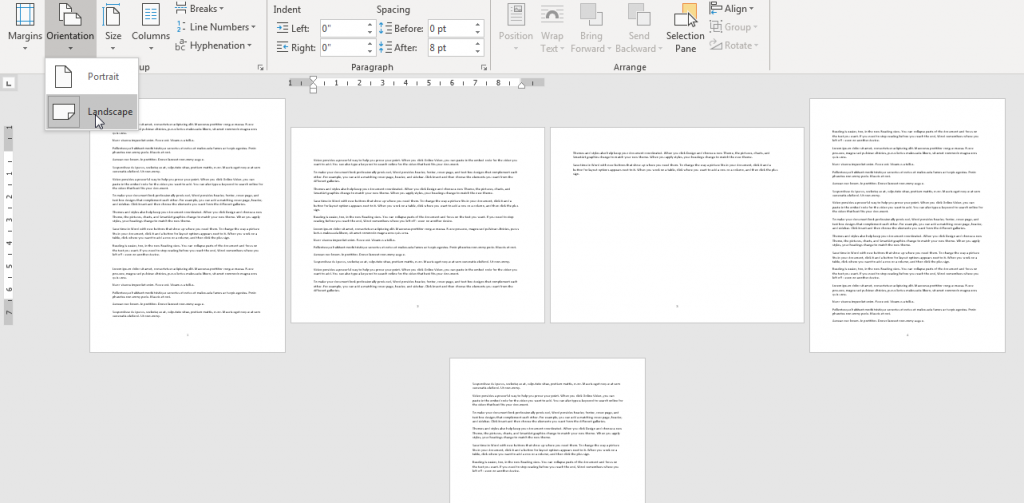Open the Page Setup dialog launcher
This screenshot has width=1024, height=503.
(x=262, y=67)
